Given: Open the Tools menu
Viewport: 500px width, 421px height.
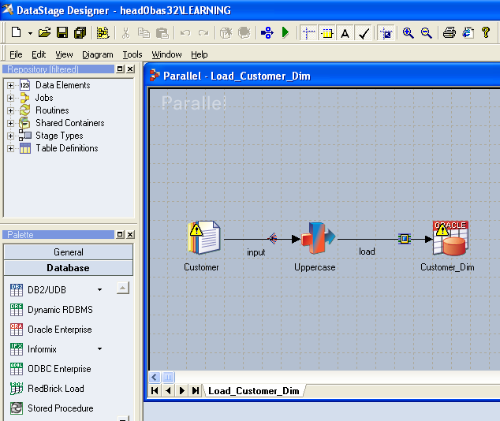Looking at the screenshot, I should pos(132,54).
